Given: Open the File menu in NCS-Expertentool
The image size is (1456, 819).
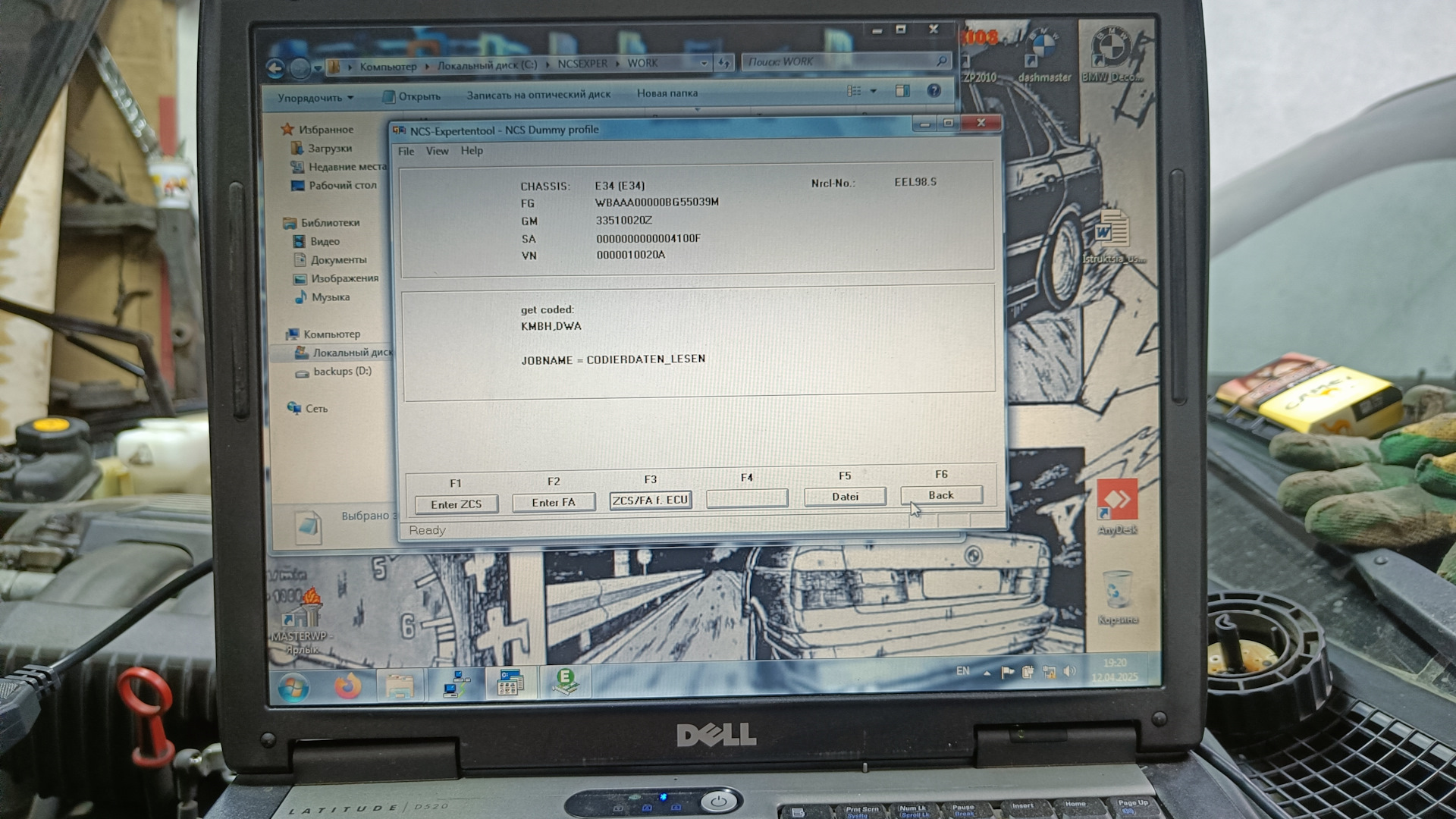Looking at the screenshot, I should point(406,152).
